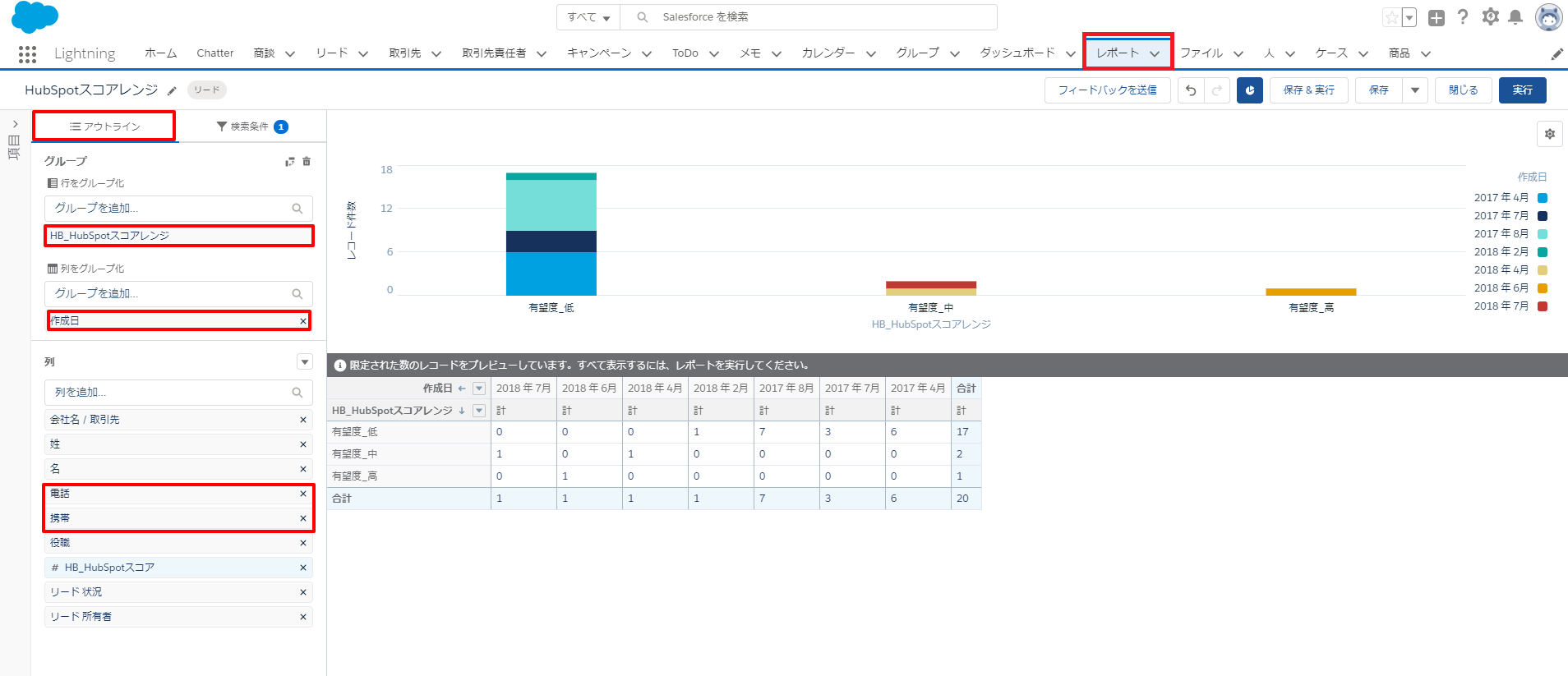The width and height of the screenshot is (1568, 676).
Task: Click the 実行 button
Action: pos(1522,90)
